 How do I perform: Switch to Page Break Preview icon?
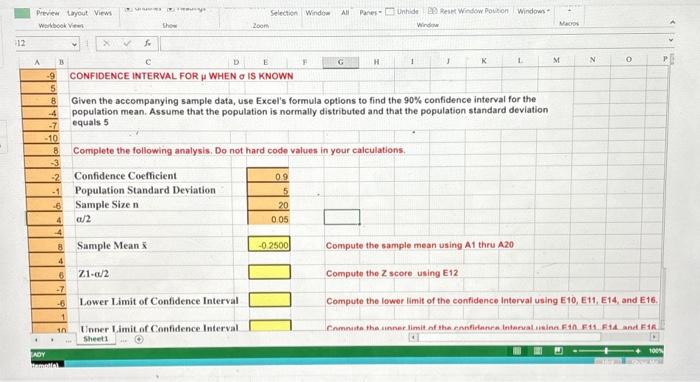tap(558, 351)
